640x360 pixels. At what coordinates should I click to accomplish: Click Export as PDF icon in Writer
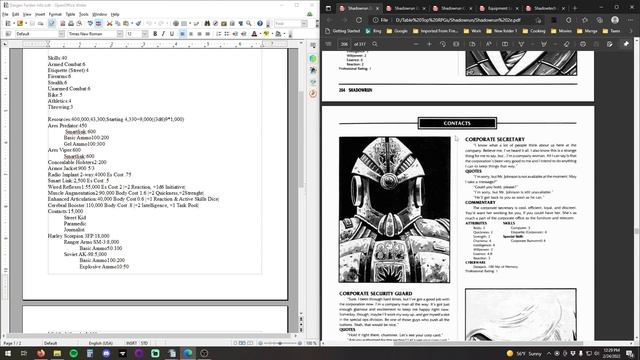(x=62, y=24)
